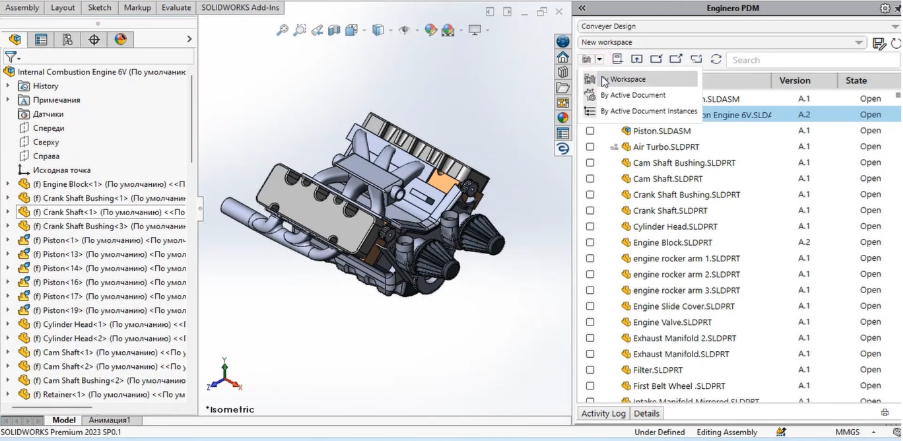The width and height of the screenshot is (903, 441).
Task: Click the Edit Appearance color ball icon
Action: pyautogui.click(x=430, y=30)
